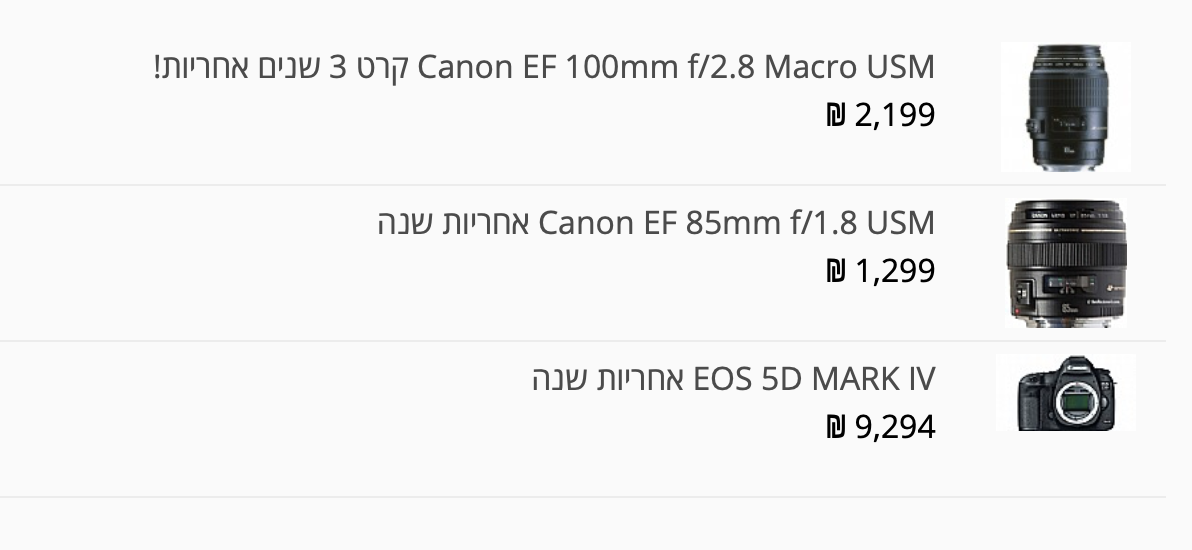The image size is (1192, 550).
Task: Click the 1,299 price of the 85mm lens
Action: (x=894, y=271)
